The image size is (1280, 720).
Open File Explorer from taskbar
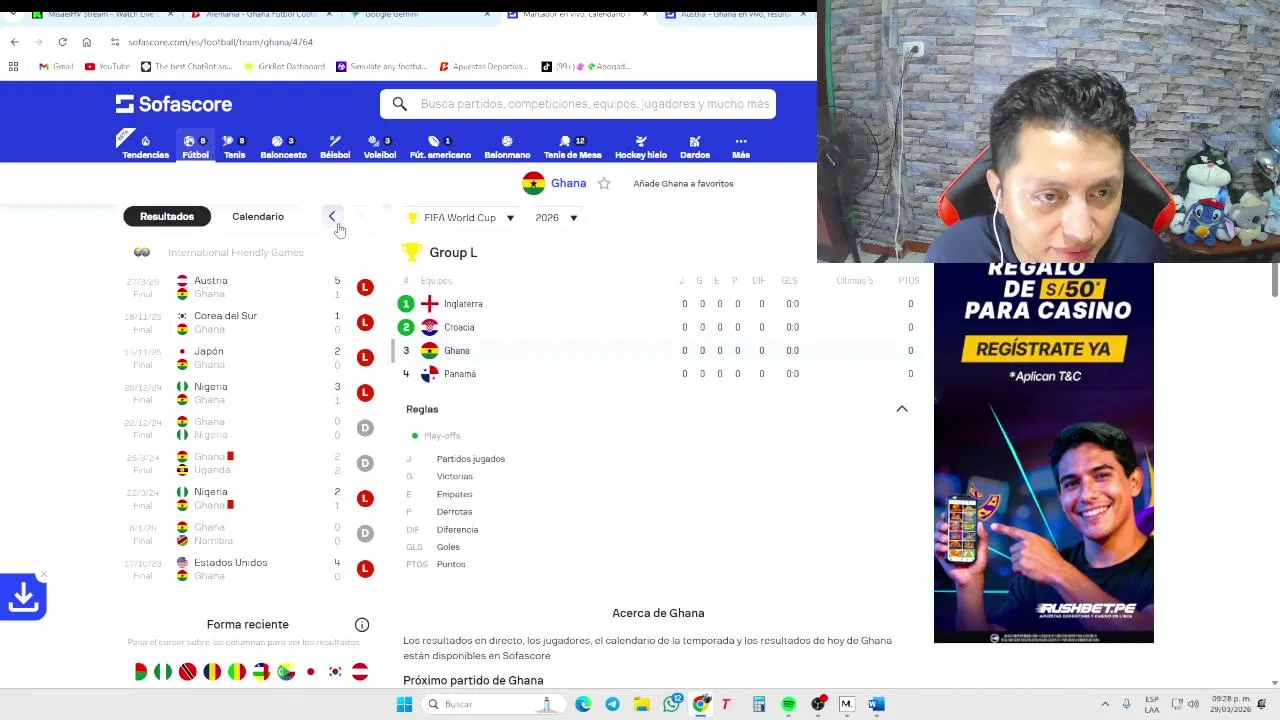pyautogui.click(x=641, y=704)
